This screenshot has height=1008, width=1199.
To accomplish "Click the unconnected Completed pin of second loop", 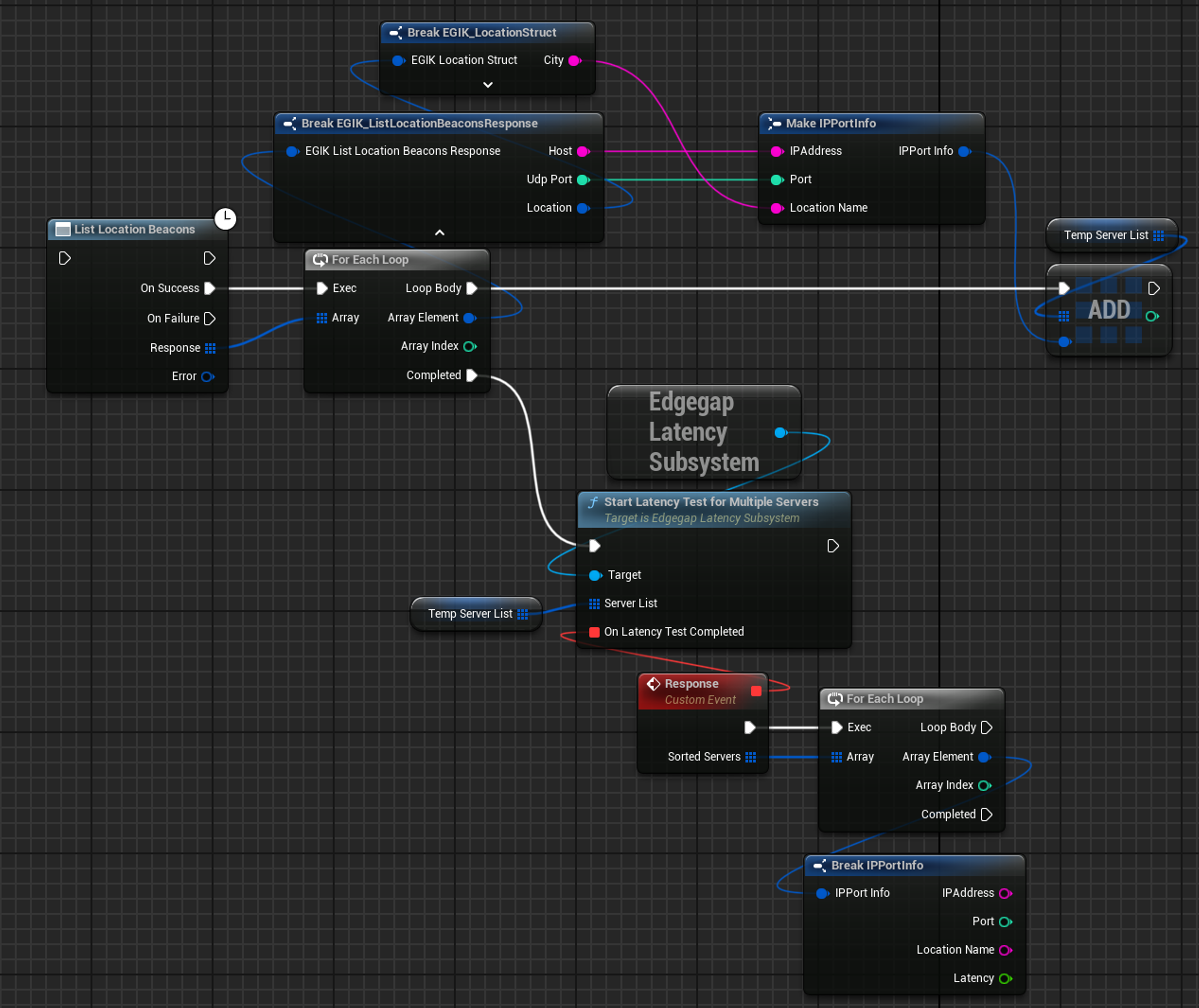I will coord(986,814).
